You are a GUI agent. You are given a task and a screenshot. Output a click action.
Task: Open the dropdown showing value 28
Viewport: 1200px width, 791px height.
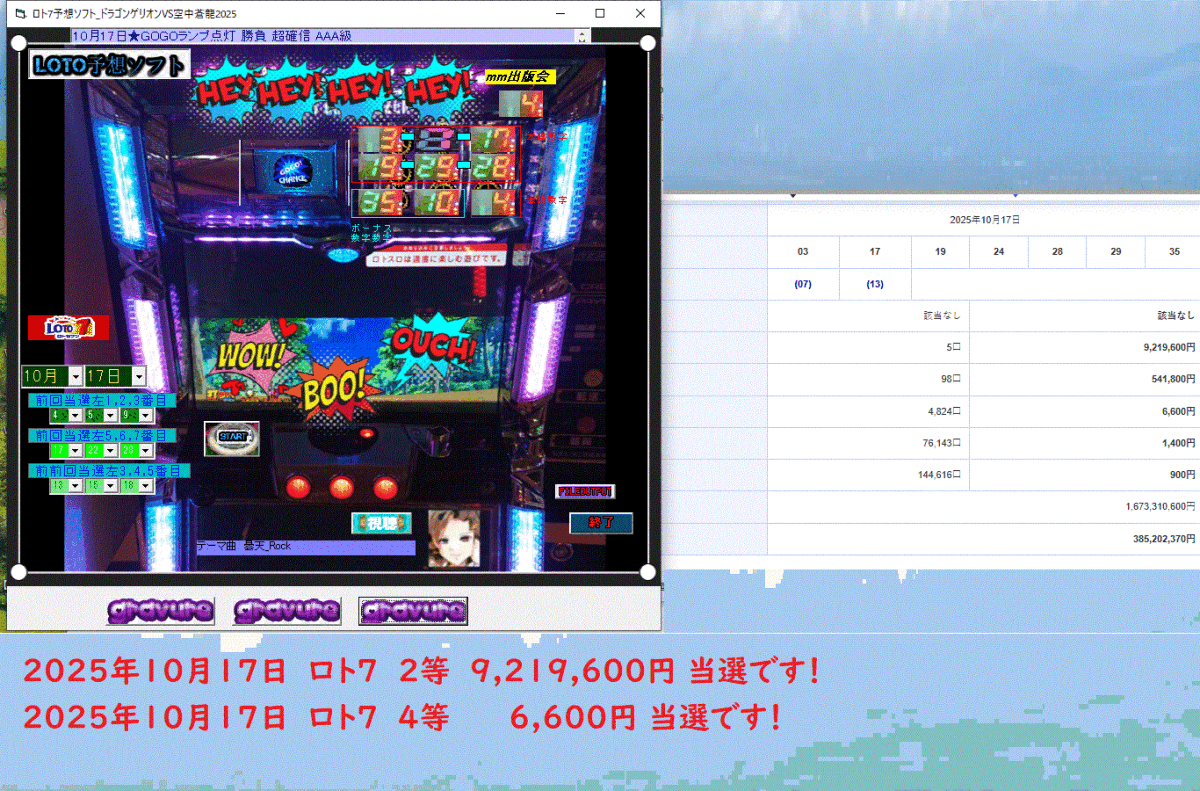145,451
